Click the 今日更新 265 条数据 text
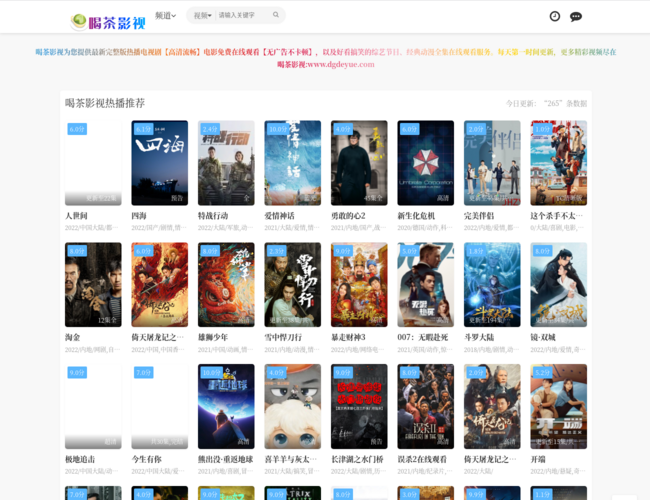The height and width of the screenshot is (500, 650). 546,103
